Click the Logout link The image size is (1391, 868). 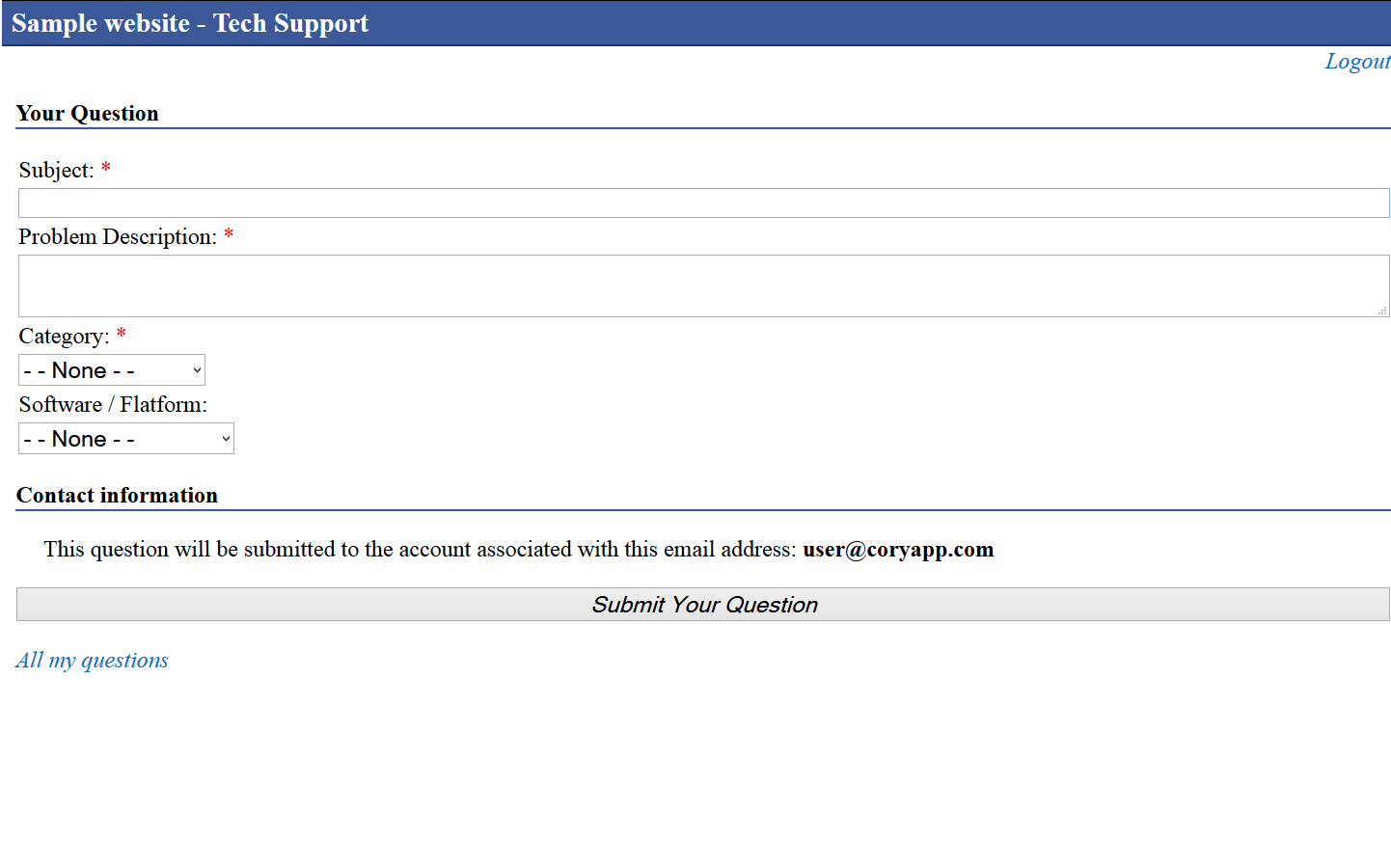1357,61
